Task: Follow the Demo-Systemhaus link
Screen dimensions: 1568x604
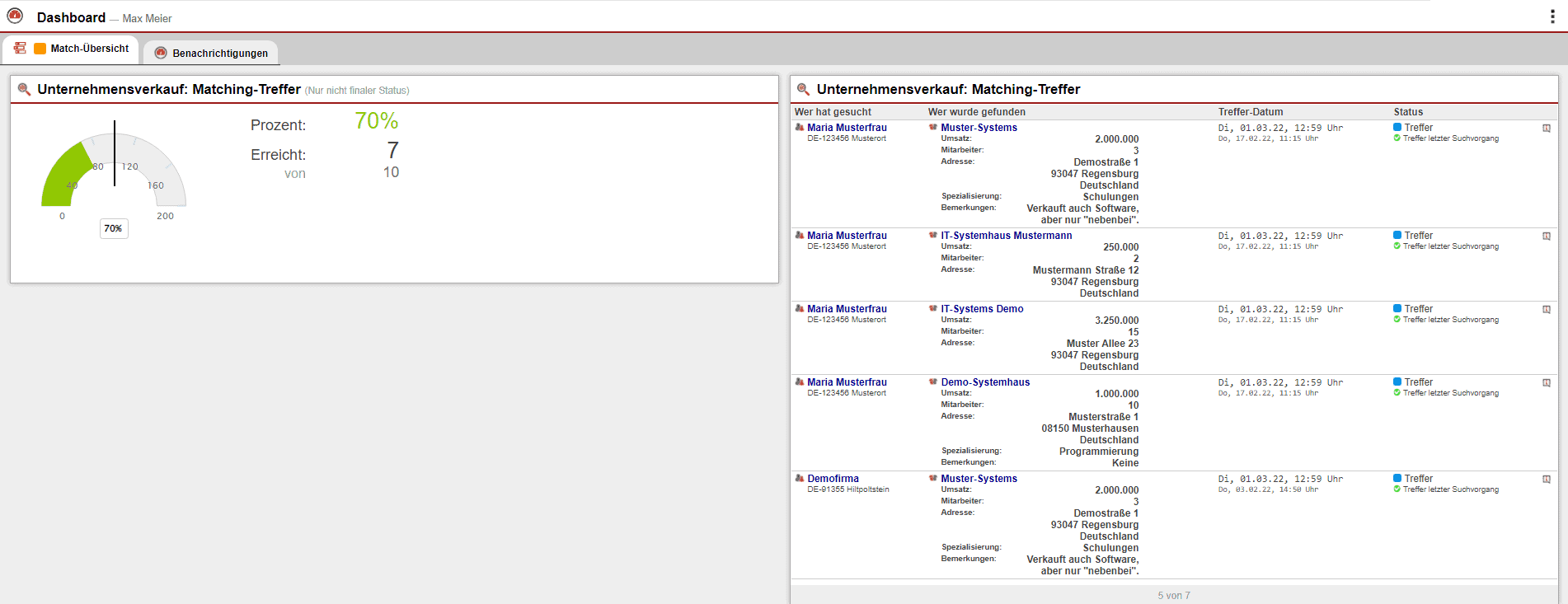Action: click(985, 382)
